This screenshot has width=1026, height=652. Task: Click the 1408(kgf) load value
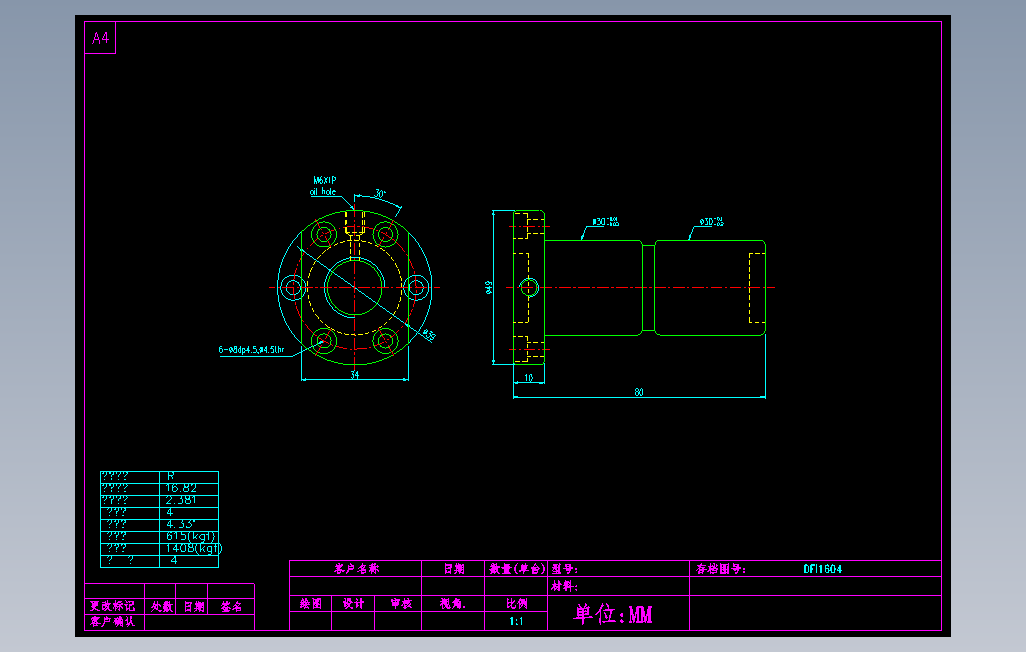194,549
